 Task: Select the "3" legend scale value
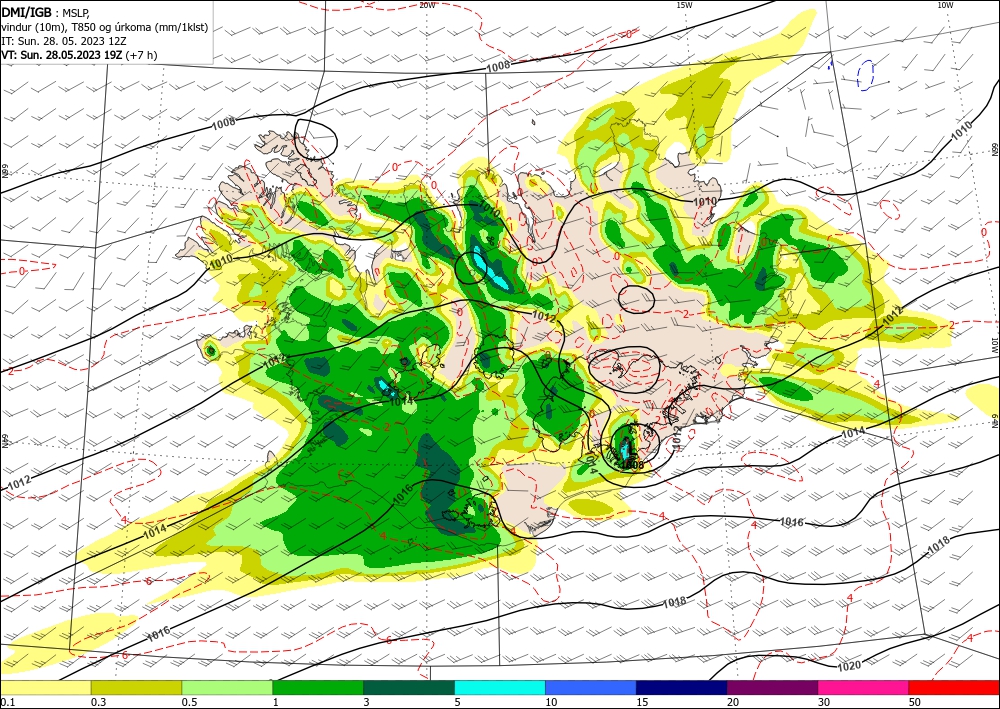tap(367, 702)
